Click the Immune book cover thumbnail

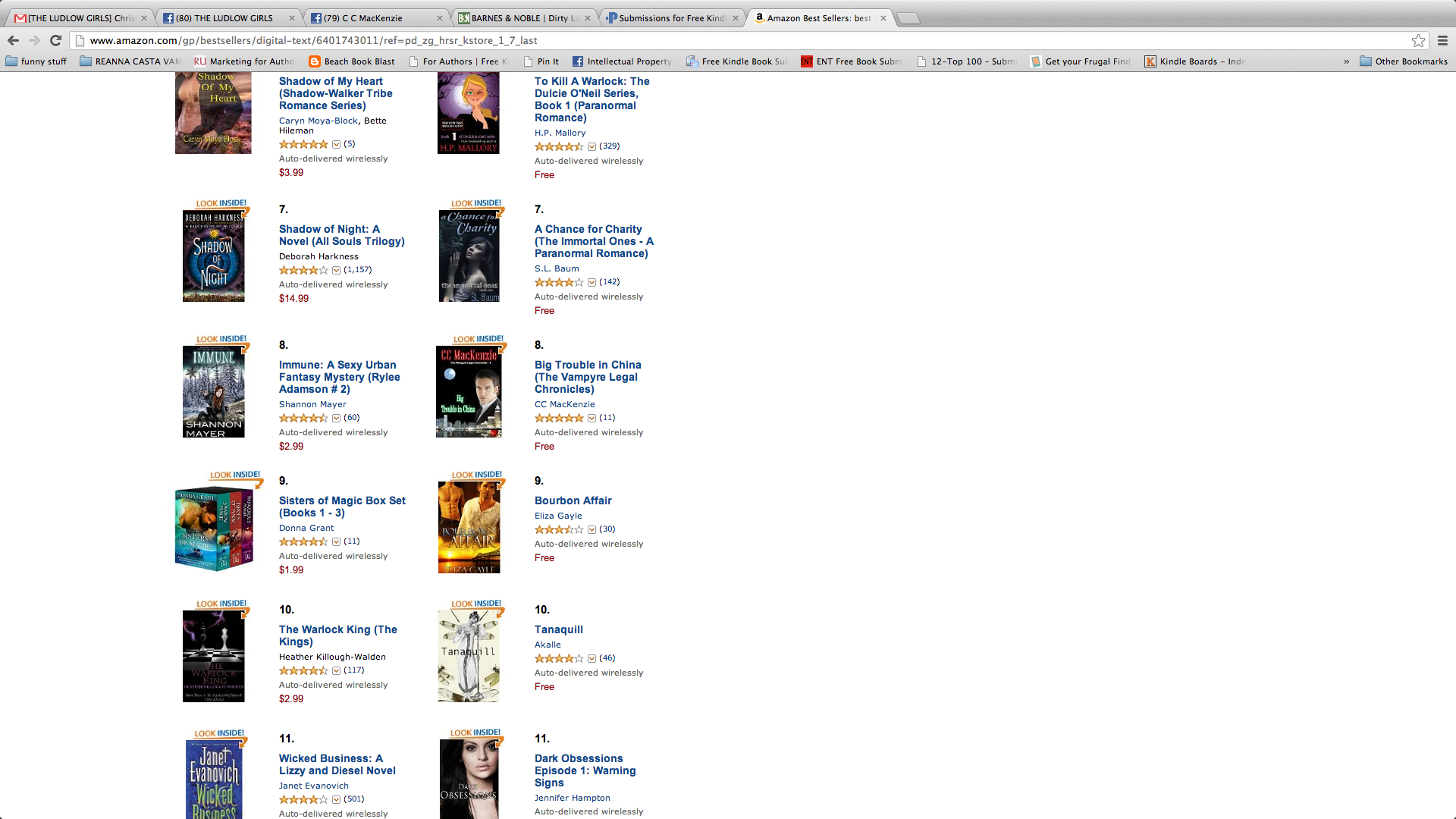click(x=214, y=391)
